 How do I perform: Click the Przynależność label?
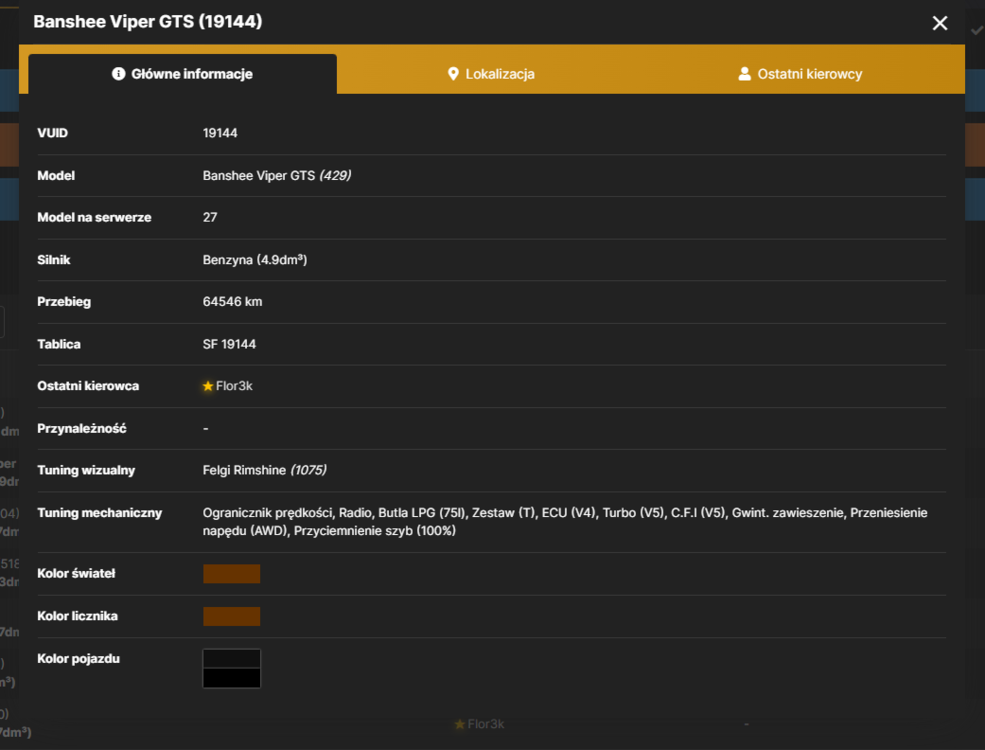pos(82,428)
